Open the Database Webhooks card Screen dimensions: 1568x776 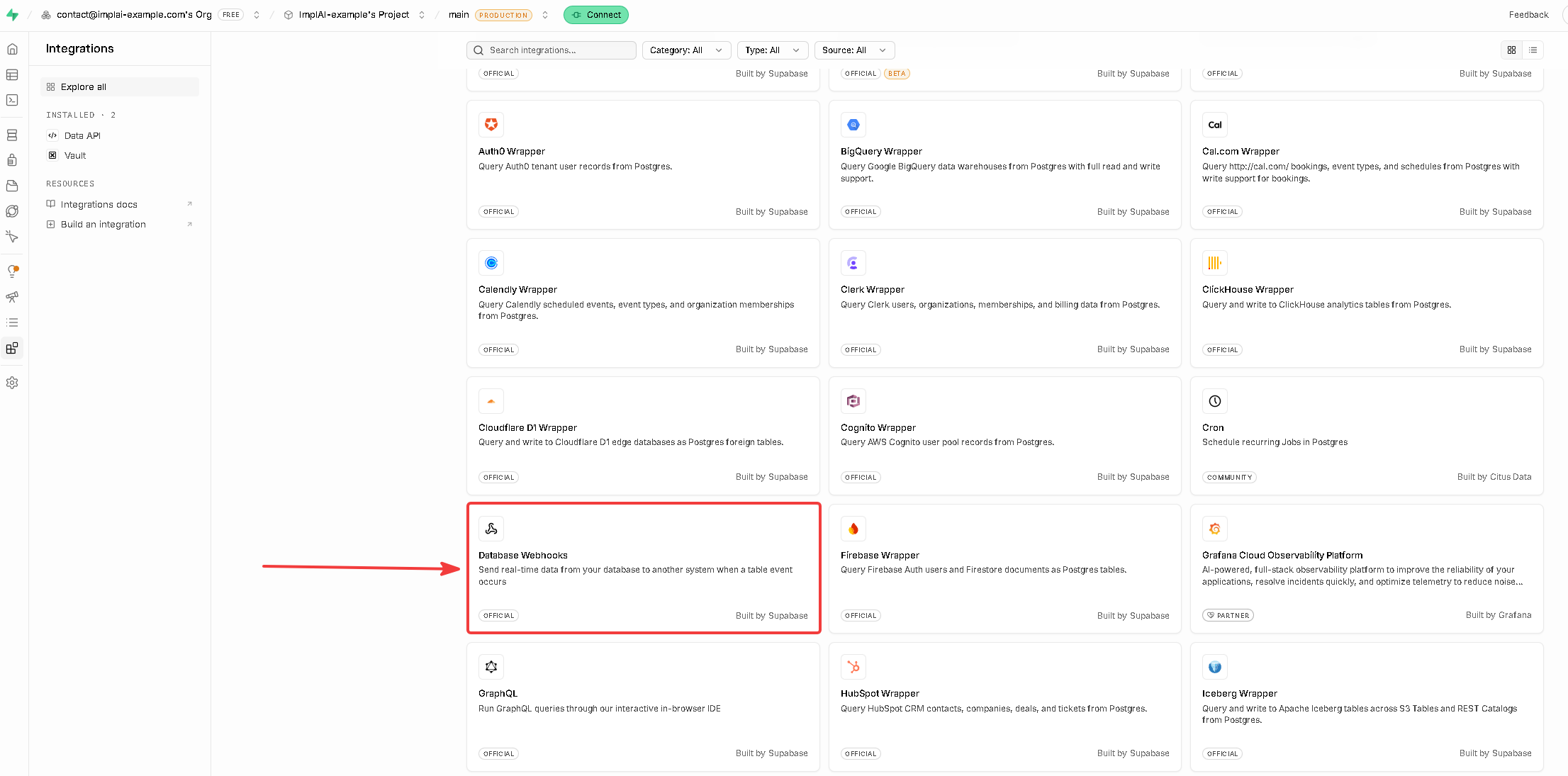(x=644, y=568)
